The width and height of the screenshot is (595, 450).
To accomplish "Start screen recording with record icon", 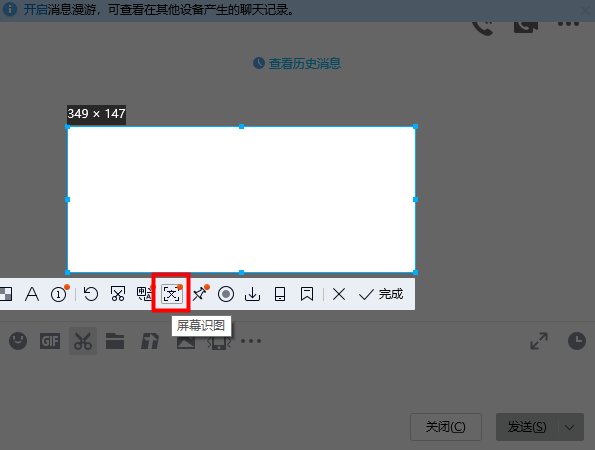I will tap(226, 294).
